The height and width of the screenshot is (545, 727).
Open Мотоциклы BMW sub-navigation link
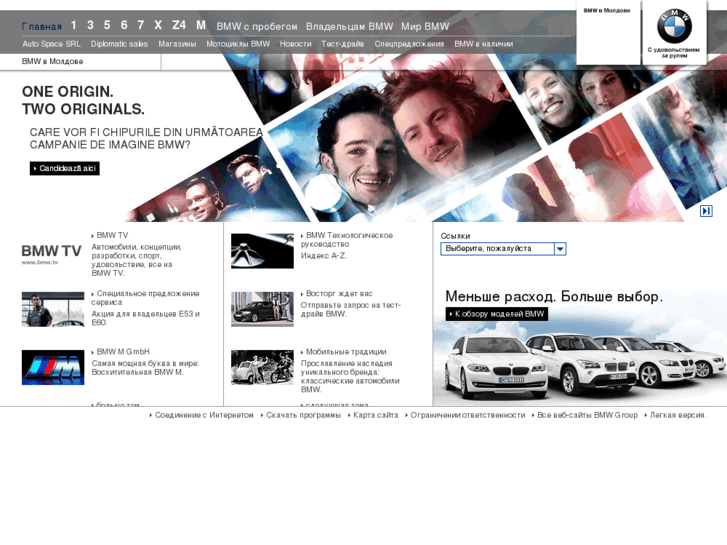[238, 44]
